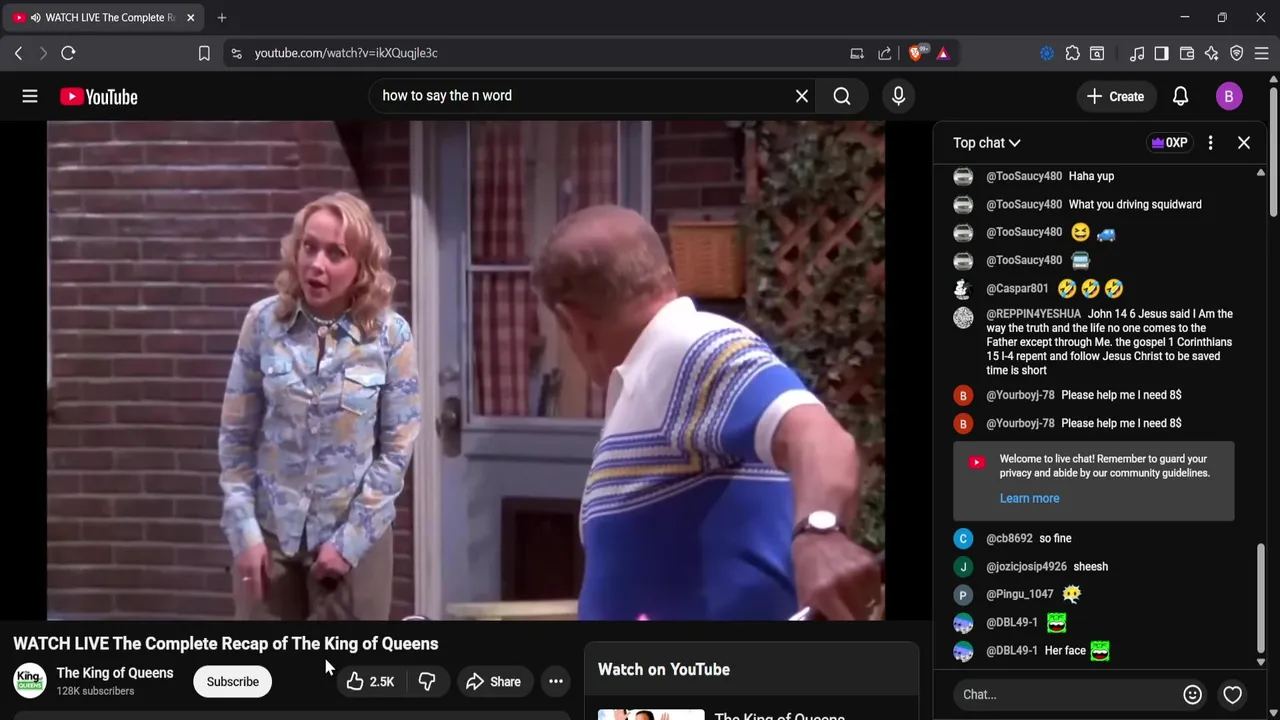Send a heart reaction in chat
Screen dimensions: 1280x720
point(1232,694)
